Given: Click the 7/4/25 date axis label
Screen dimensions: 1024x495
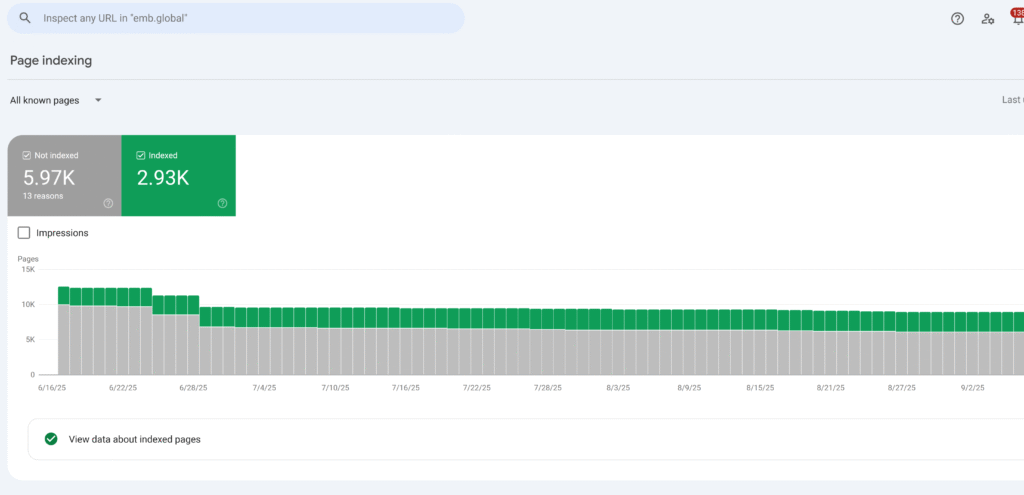Looking at the screenshot, I should [x=264, y=388].
